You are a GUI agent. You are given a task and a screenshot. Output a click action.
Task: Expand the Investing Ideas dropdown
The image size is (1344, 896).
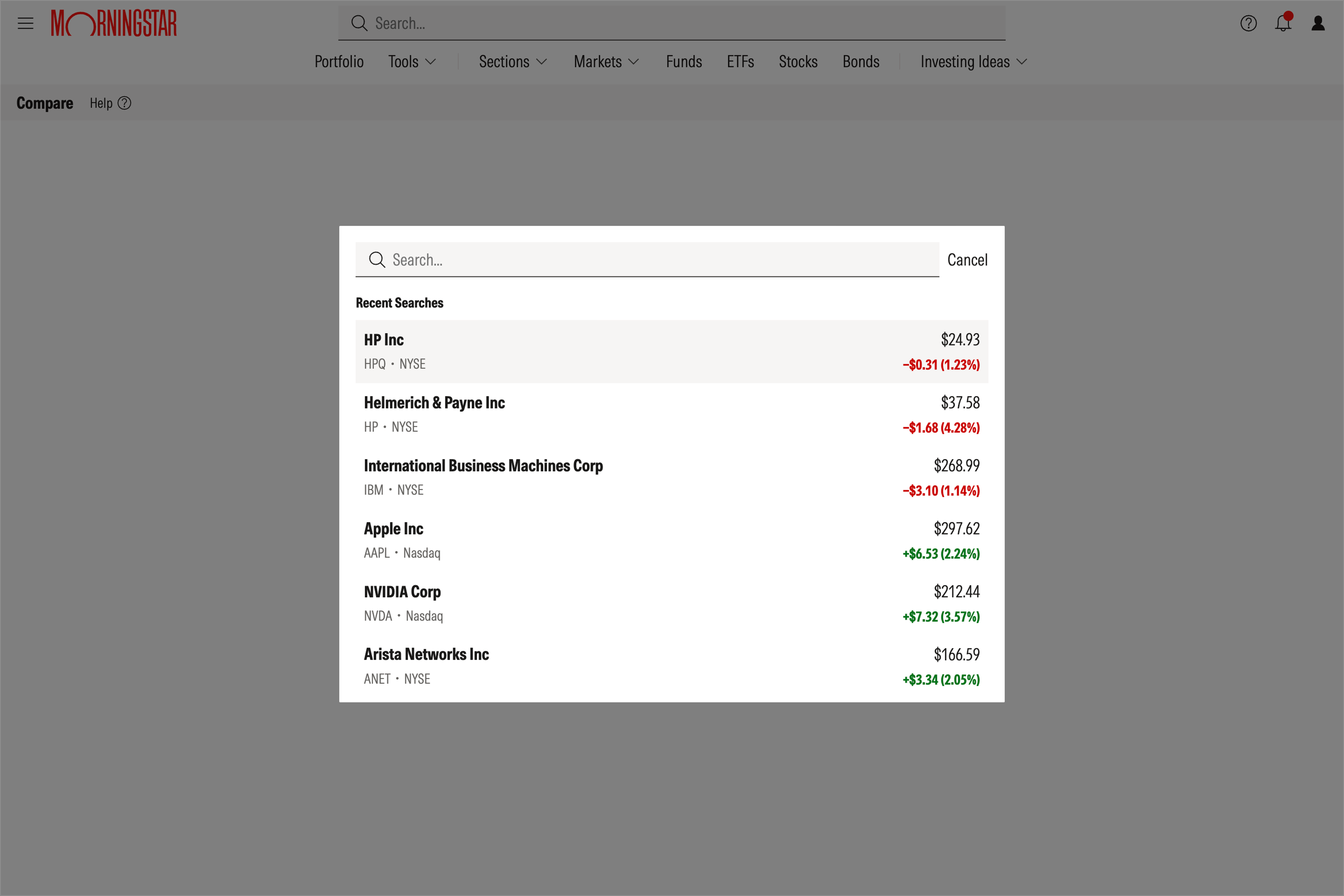[x=974, y=62]
